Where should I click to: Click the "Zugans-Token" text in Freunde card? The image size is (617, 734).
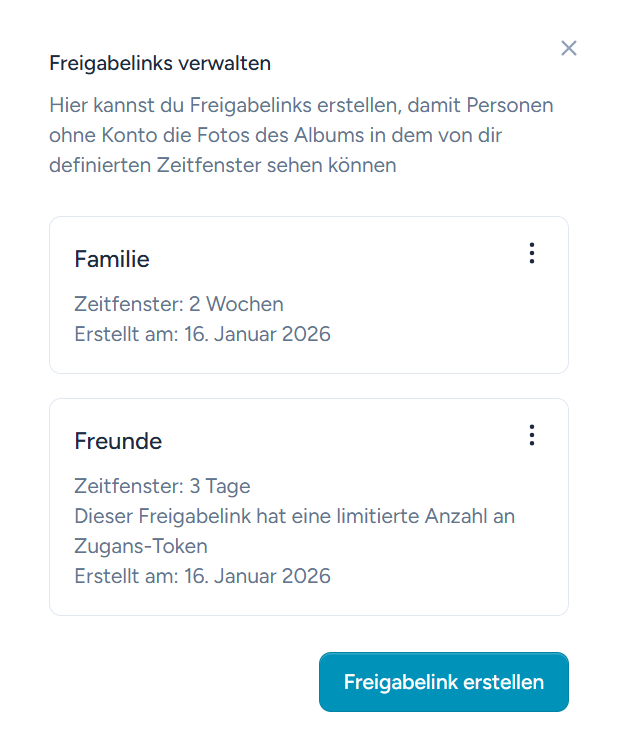[141, 546]
